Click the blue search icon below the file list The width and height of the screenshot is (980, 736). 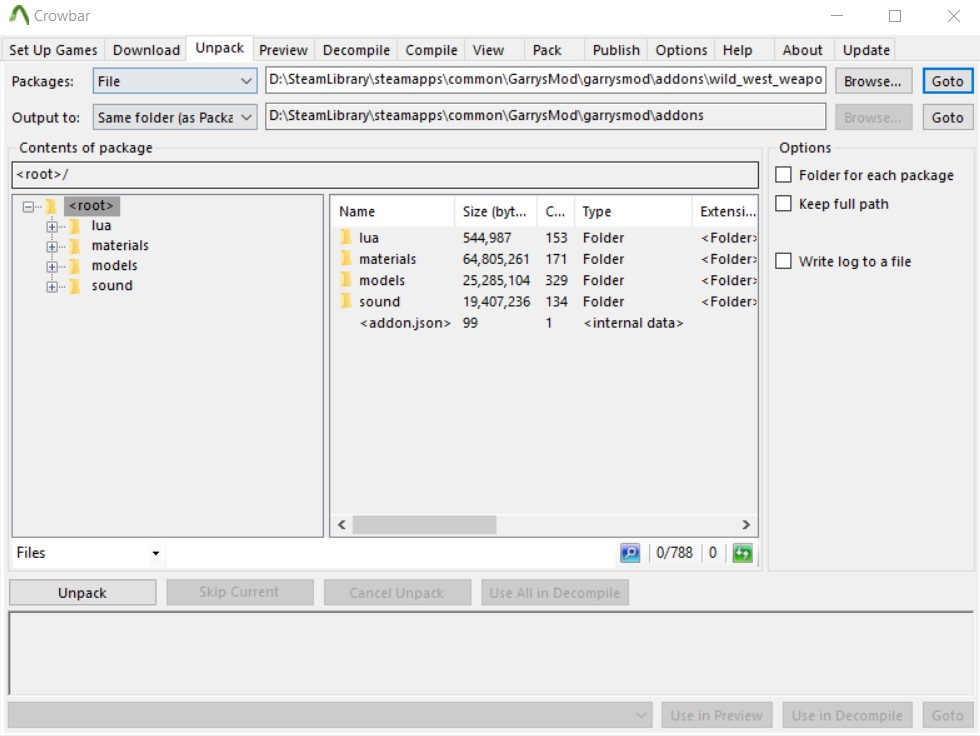(x=630, y=553)
